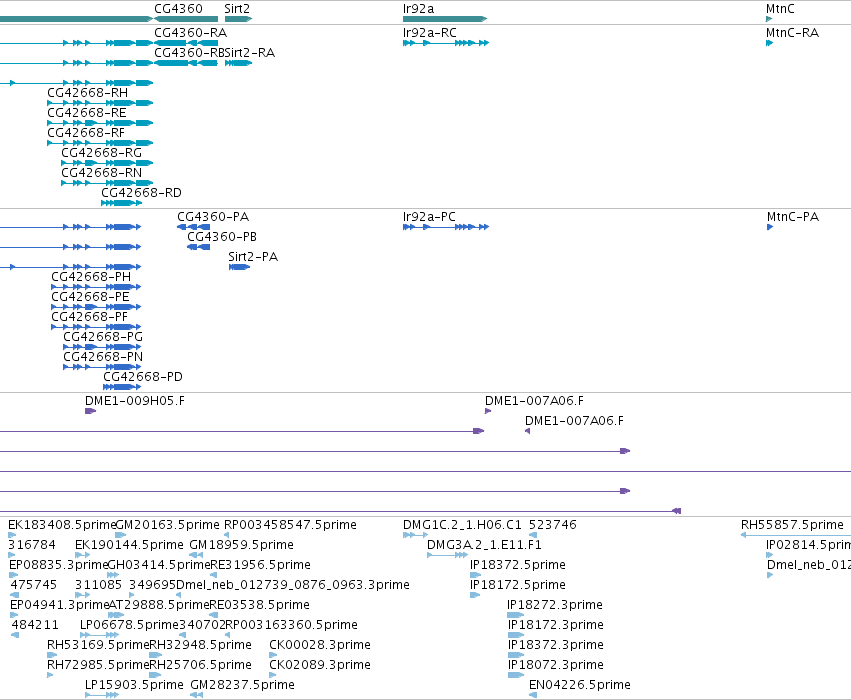
Task: Click EST RP003163360.5prime
Action: 291,625
